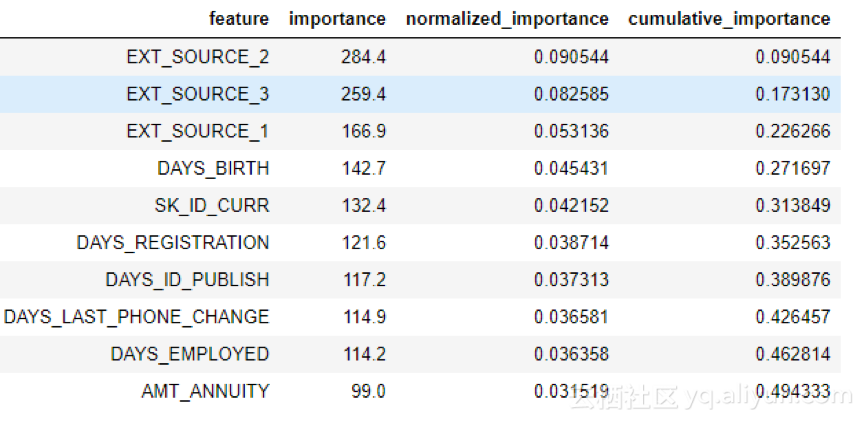Click the EXT_SOURCE_1 feature name
Image resolution: width=864 pixels, height=421 pixels.
(x=197, y=131)
